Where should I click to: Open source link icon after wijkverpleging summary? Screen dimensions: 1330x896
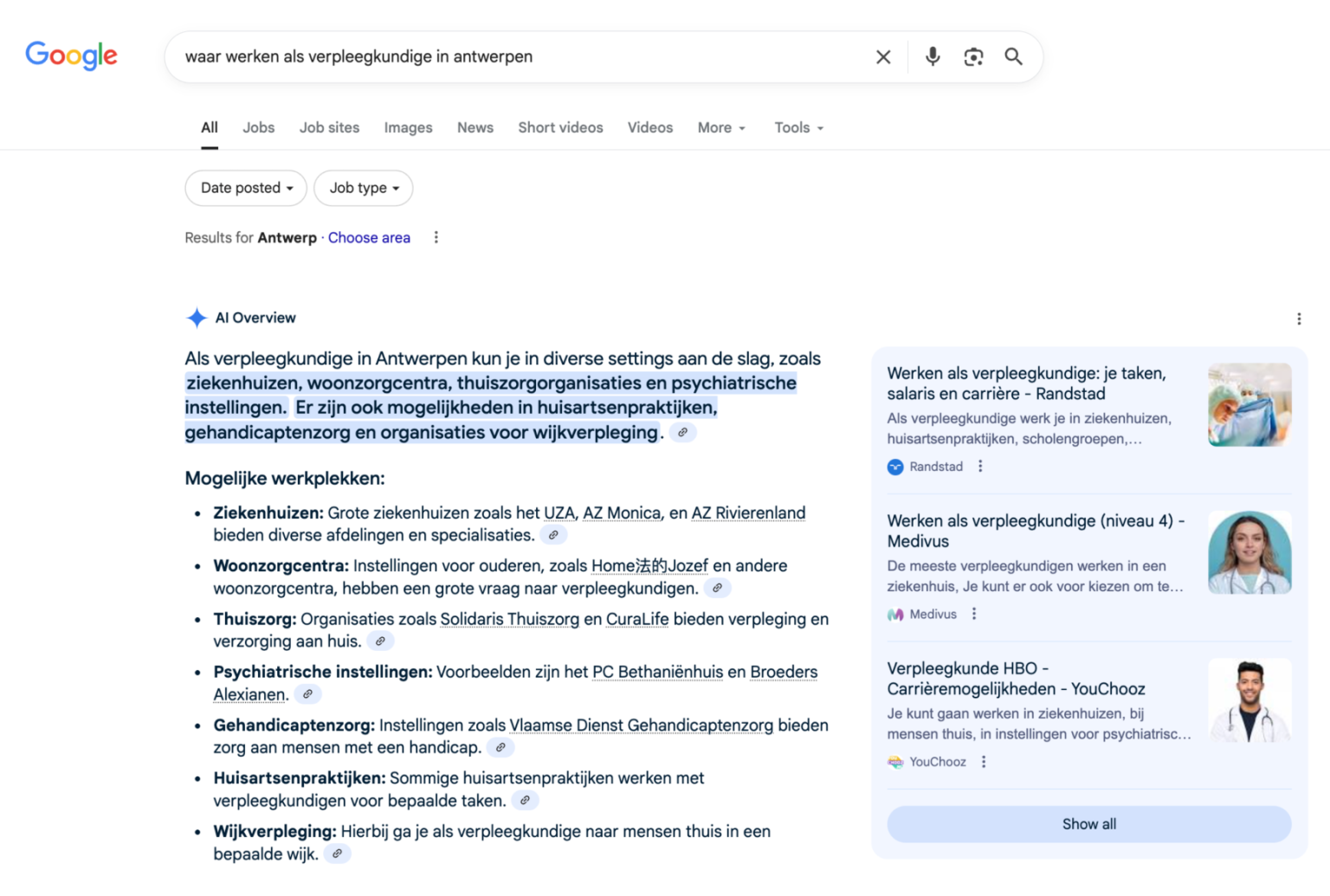click(x=682, y=432)
